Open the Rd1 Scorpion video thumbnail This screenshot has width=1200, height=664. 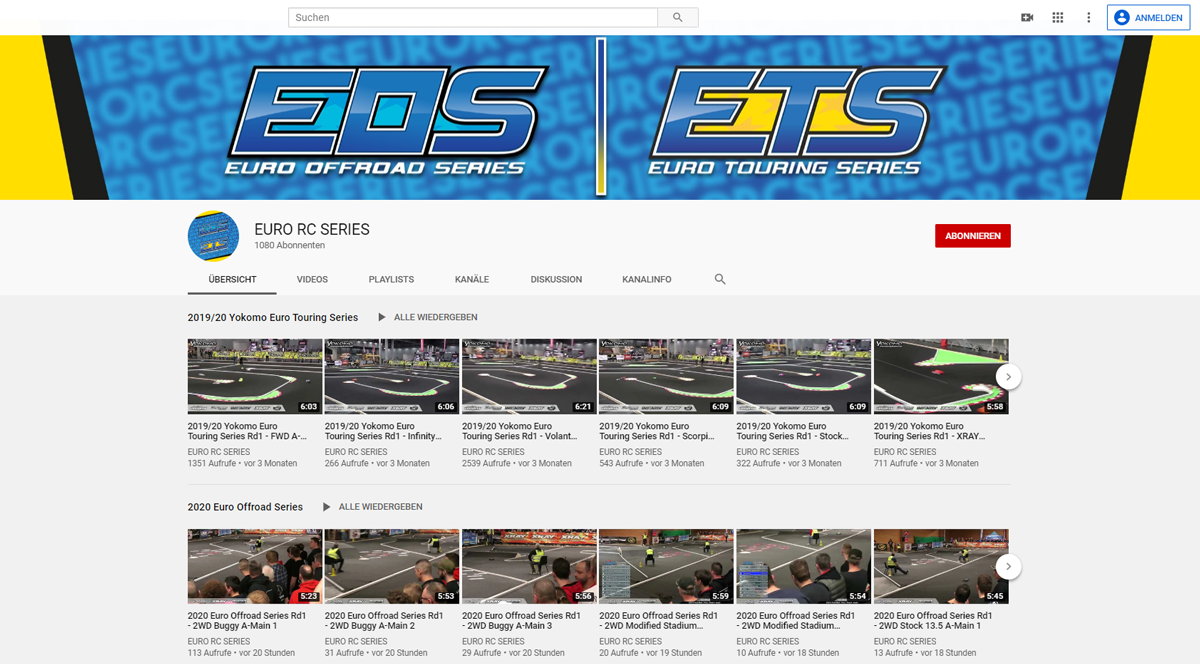pyautogui.click(x=666, y=376)
